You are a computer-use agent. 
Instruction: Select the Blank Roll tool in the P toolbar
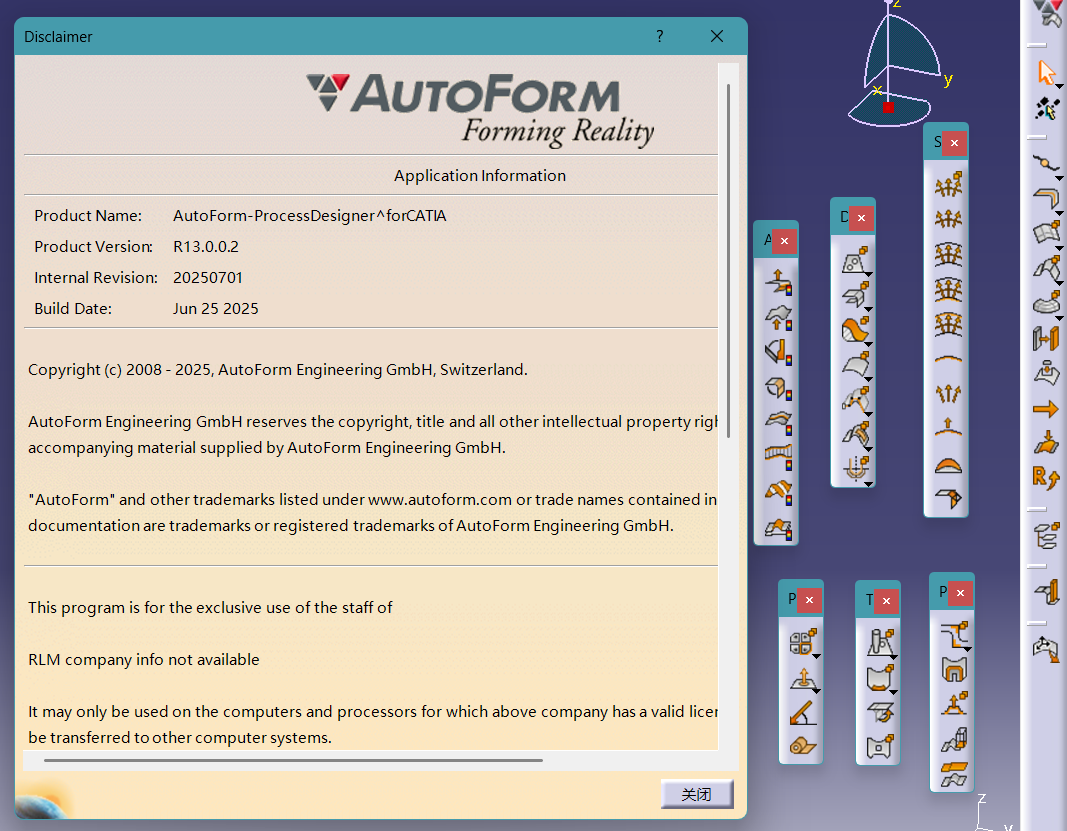pos(801,745)
